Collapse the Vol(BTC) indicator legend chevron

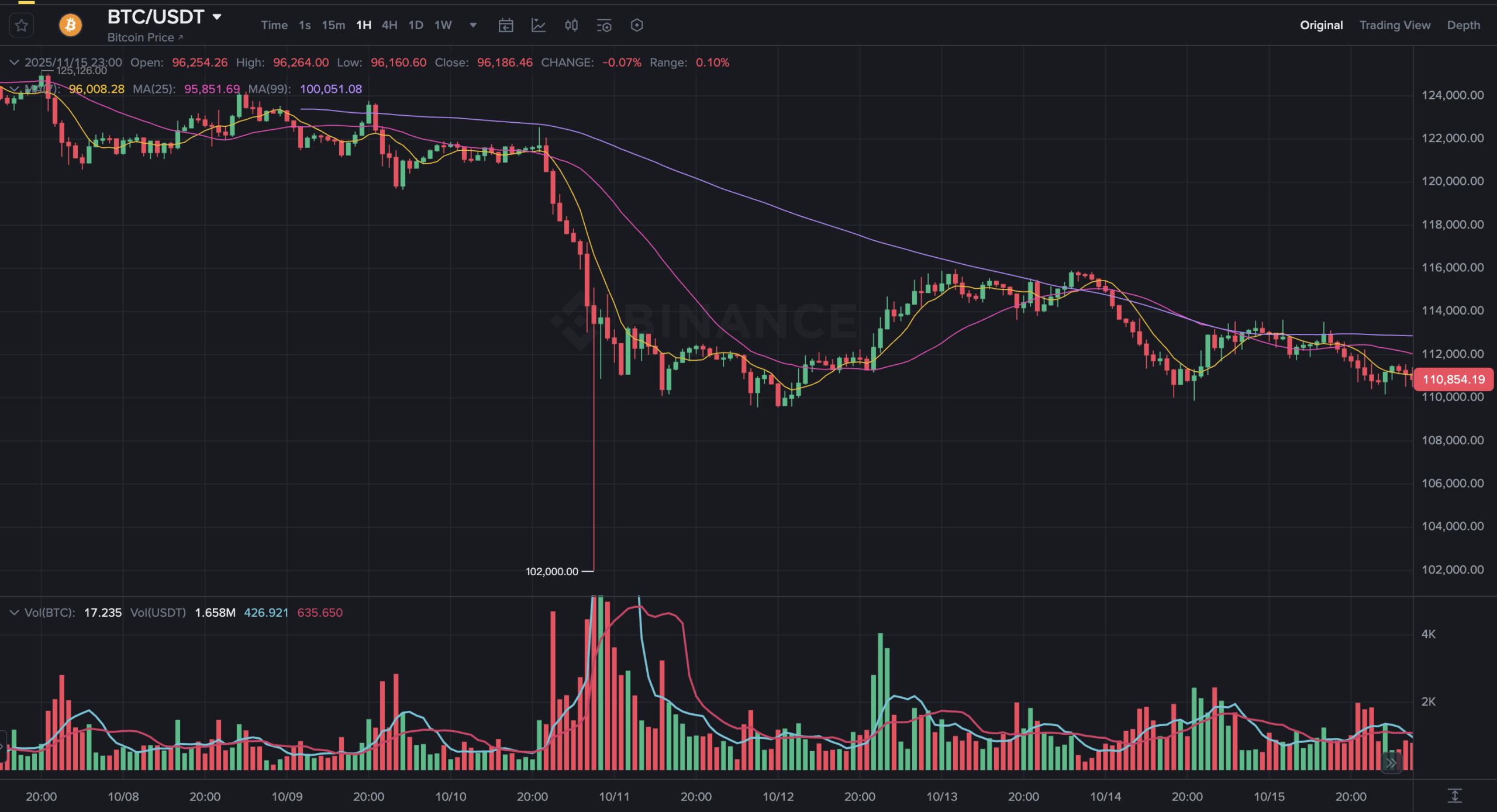click(x=14, y=613)
